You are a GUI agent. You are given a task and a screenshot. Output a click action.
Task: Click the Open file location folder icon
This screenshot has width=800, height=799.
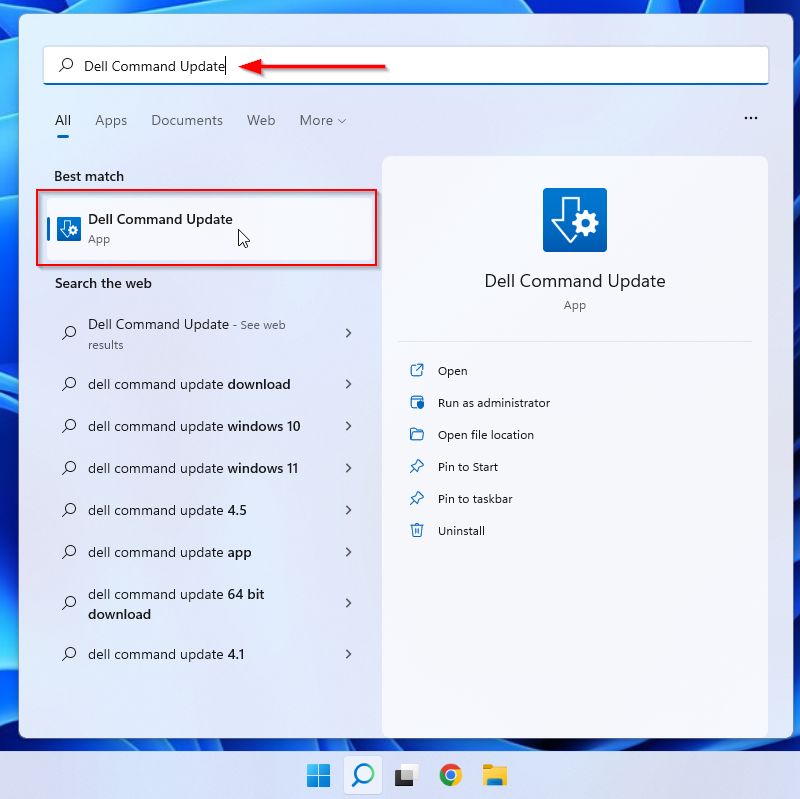417,434
